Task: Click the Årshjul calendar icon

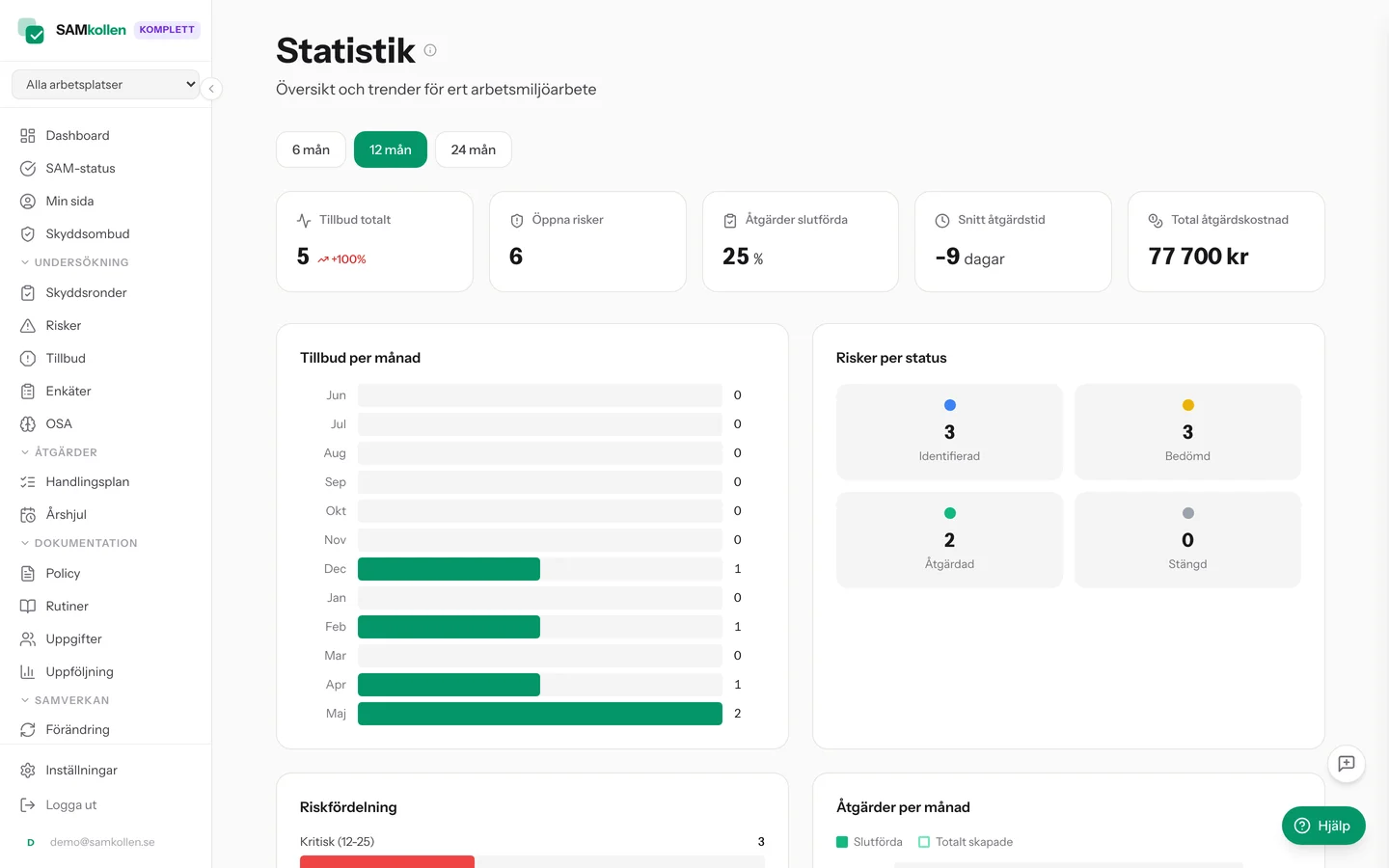Action: coord(28,515)
